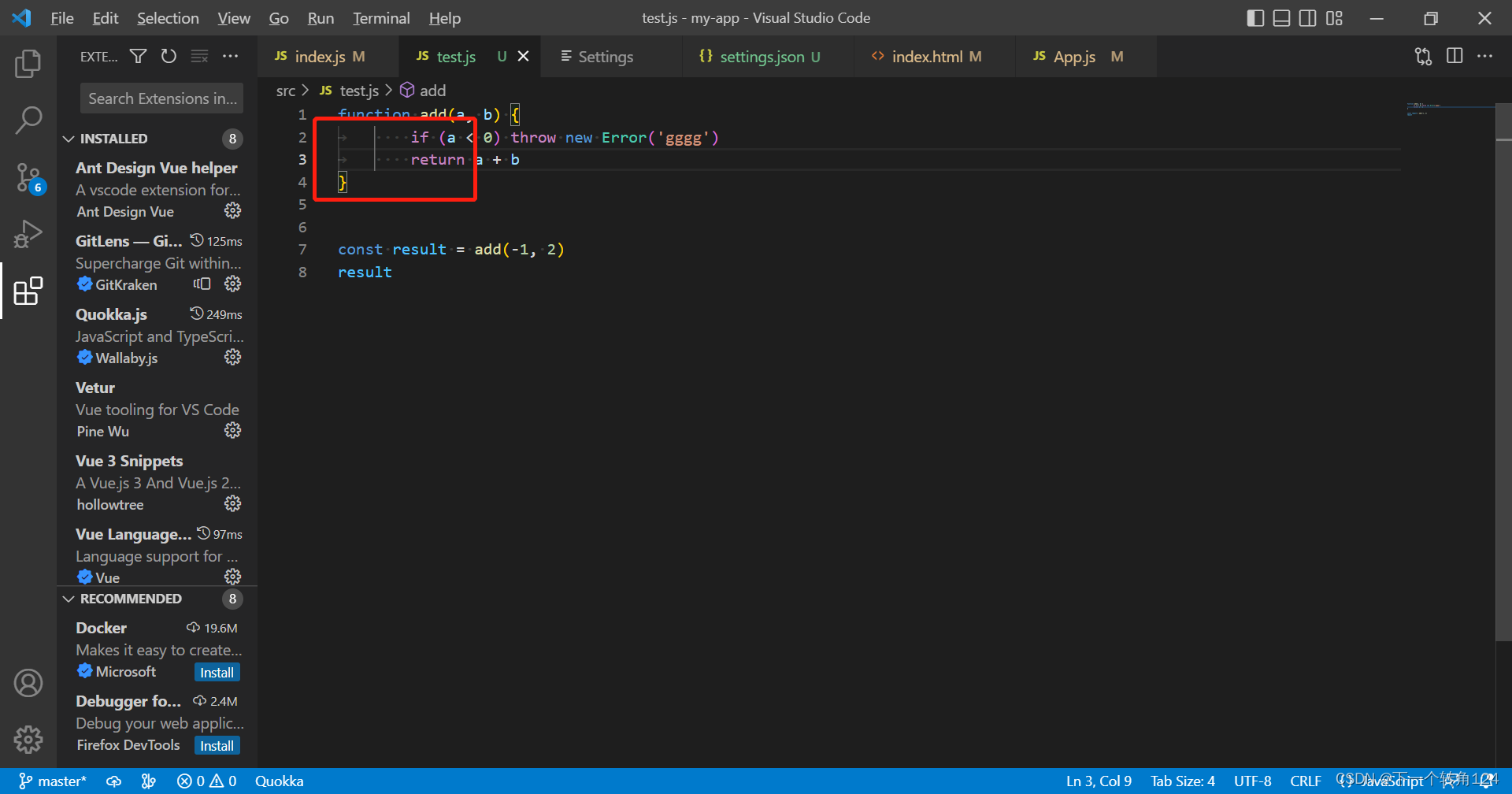
Task: Open editor more actions ellipsis
Action: 1484,57
